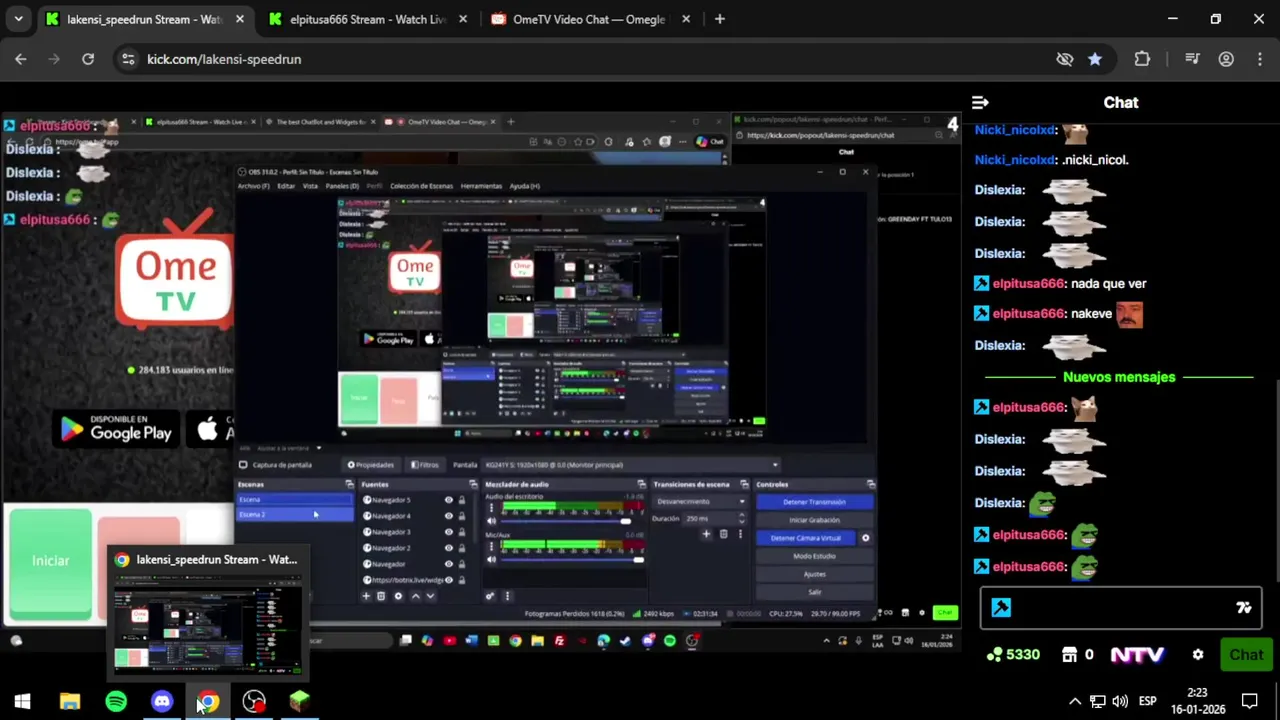Image resolution: width=1280 pixels, height=720 pixels.
Task: Open the mixer three-dot menu for Audio del escritorio
Action: pos(491,508)
